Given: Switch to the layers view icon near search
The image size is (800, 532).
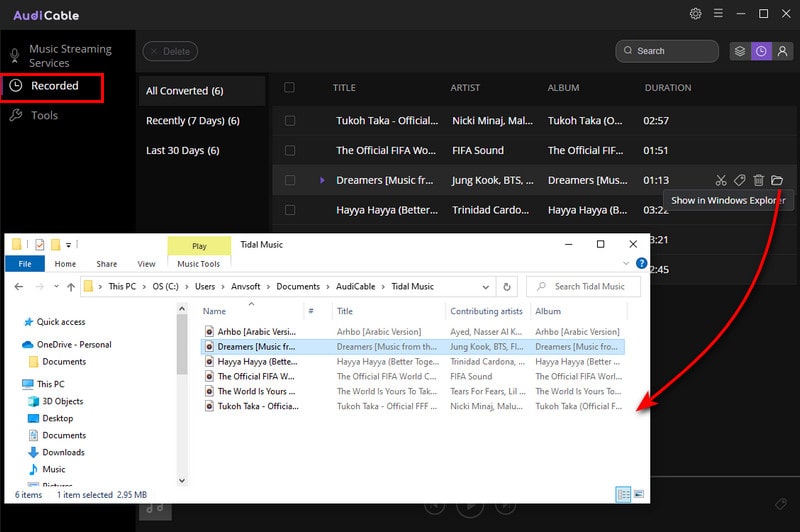Looking at the screenshot, I should point(738,51).
